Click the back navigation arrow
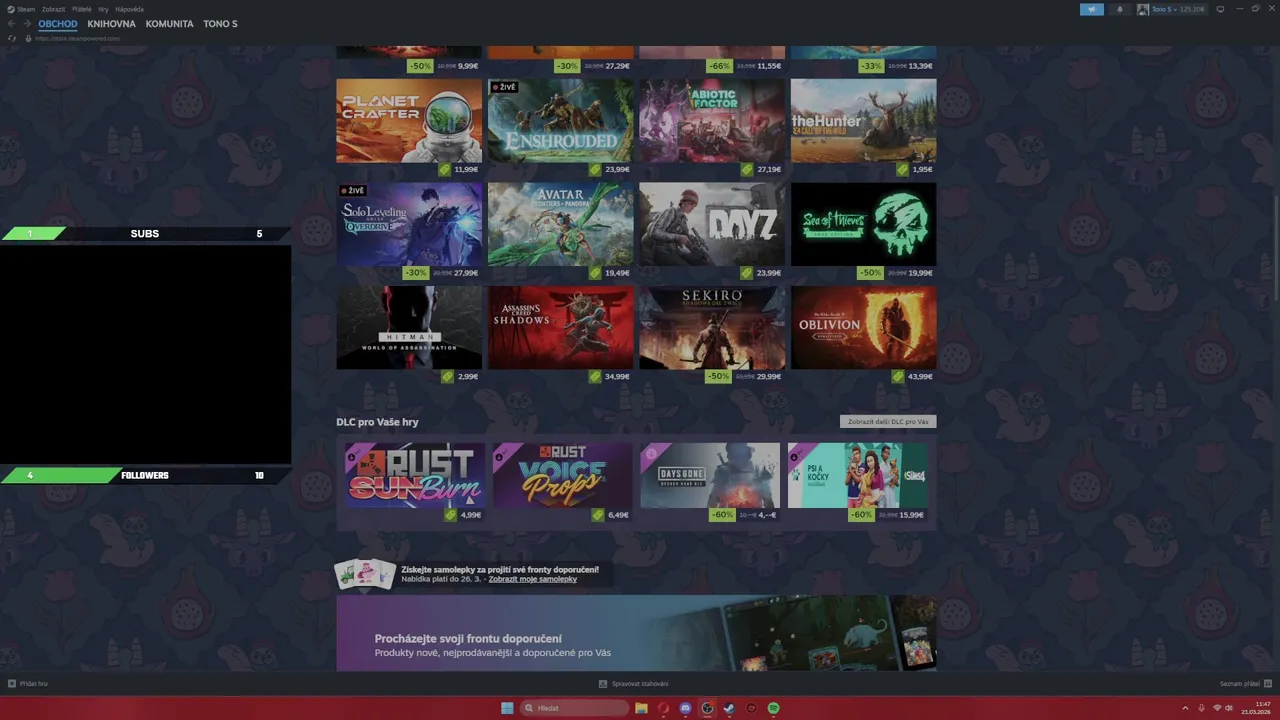The height and width of the screenshot is (720, 1280). pyautogui.click(x=12, y=24)
